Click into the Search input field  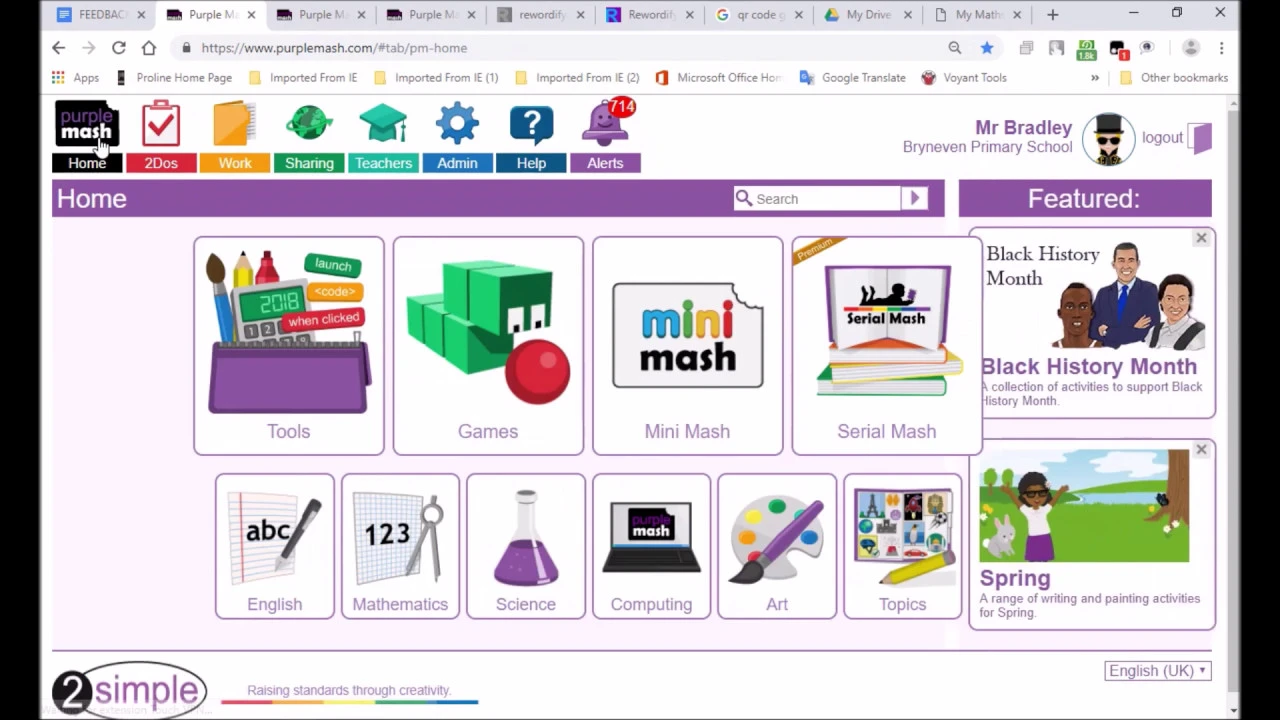[827, 199]
